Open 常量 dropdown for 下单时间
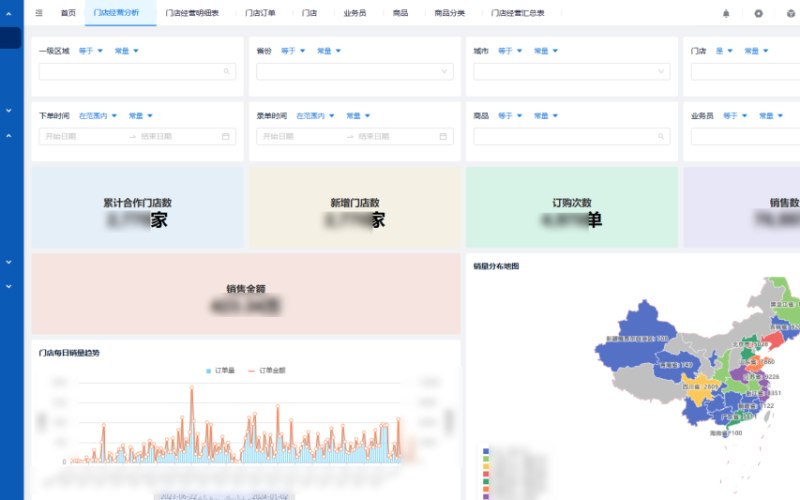This screenshot has width=800, height=500. (141, 116)
